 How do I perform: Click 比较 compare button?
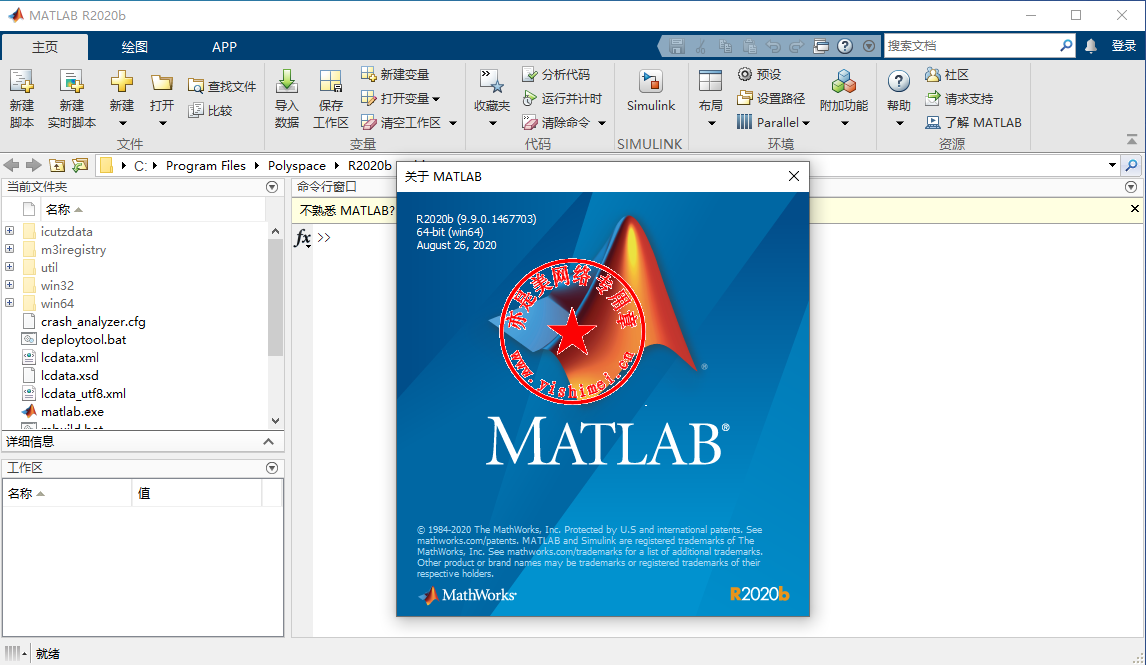pyautogui.click(x=210, y=110)
